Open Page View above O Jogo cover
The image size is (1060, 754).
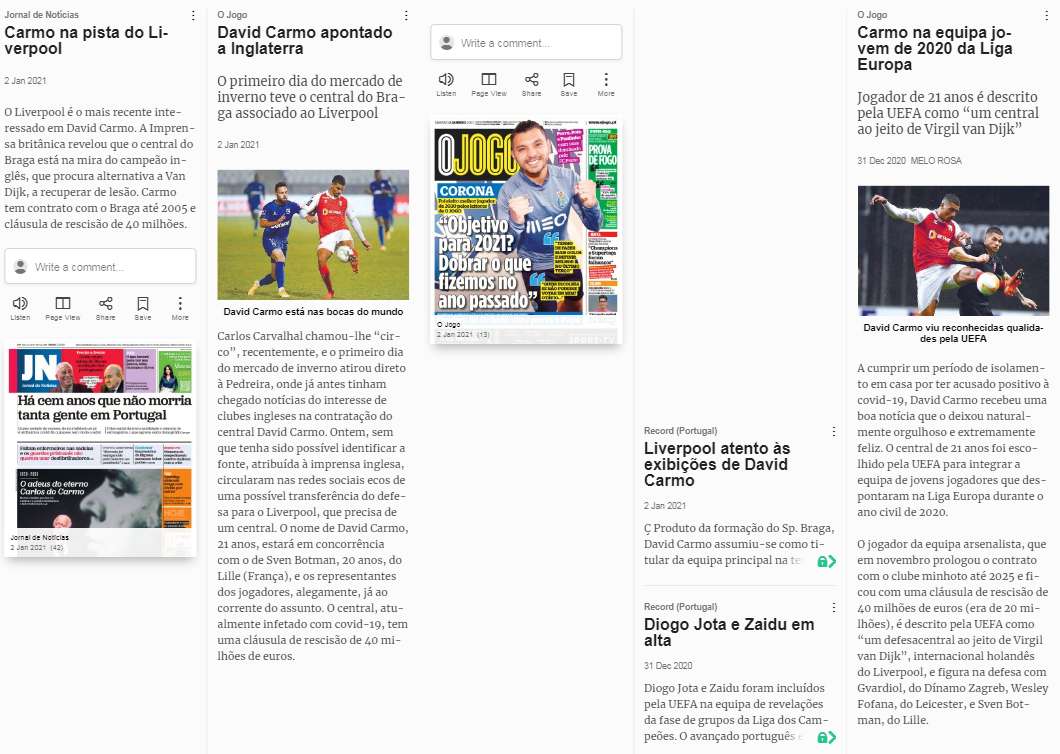click(x=488, y=80)
